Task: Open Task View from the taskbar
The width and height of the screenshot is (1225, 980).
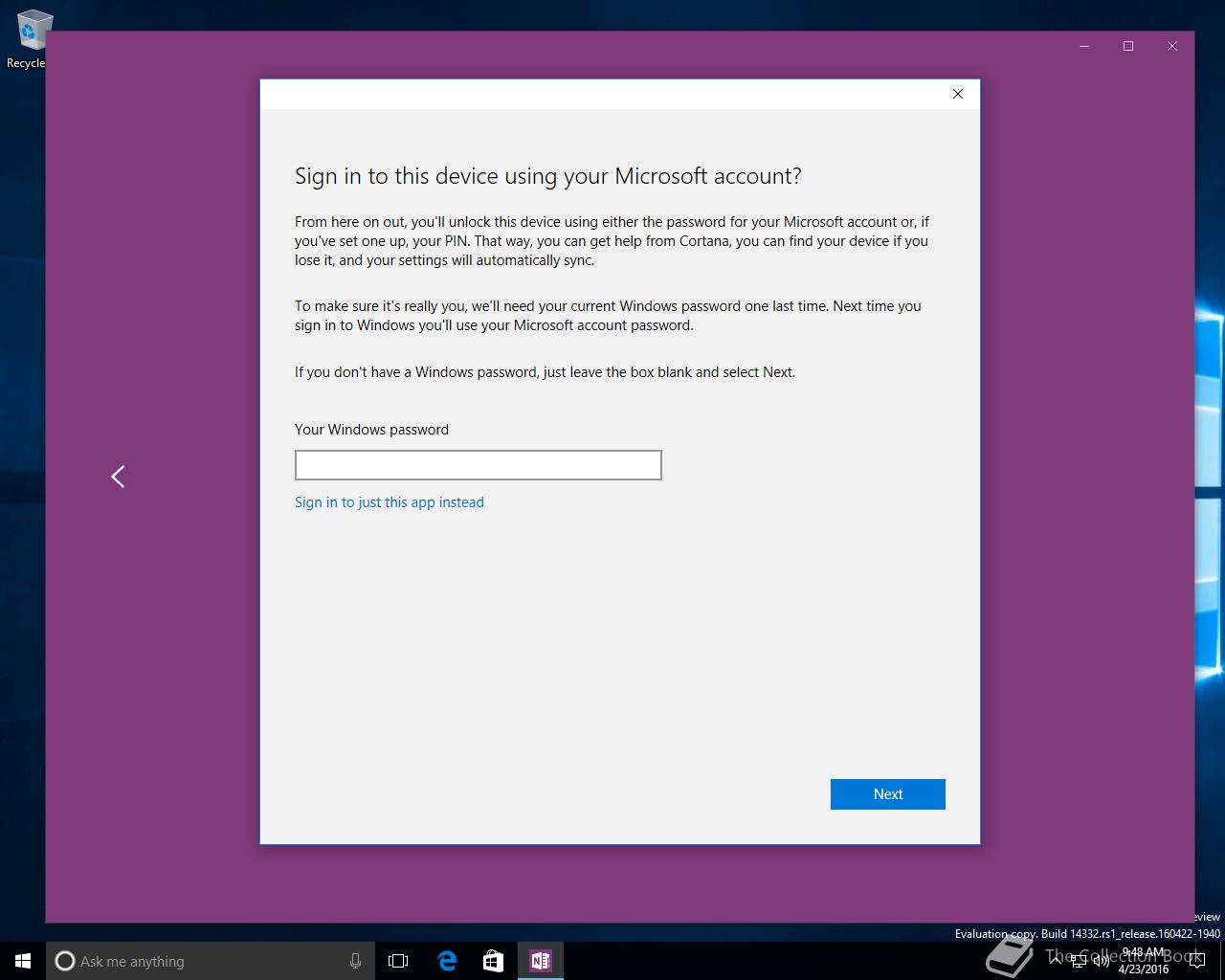Action: point(397,961)
